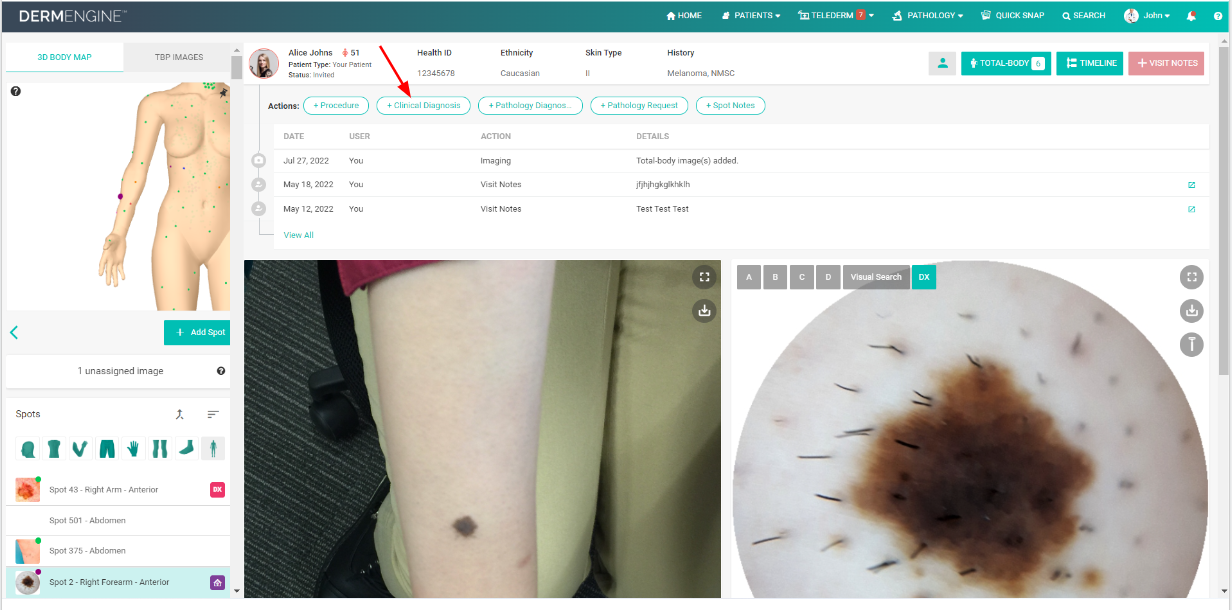
Task: Add a Clinical Diagnosis
Action: pyautogui.click(x=424, y=105)
